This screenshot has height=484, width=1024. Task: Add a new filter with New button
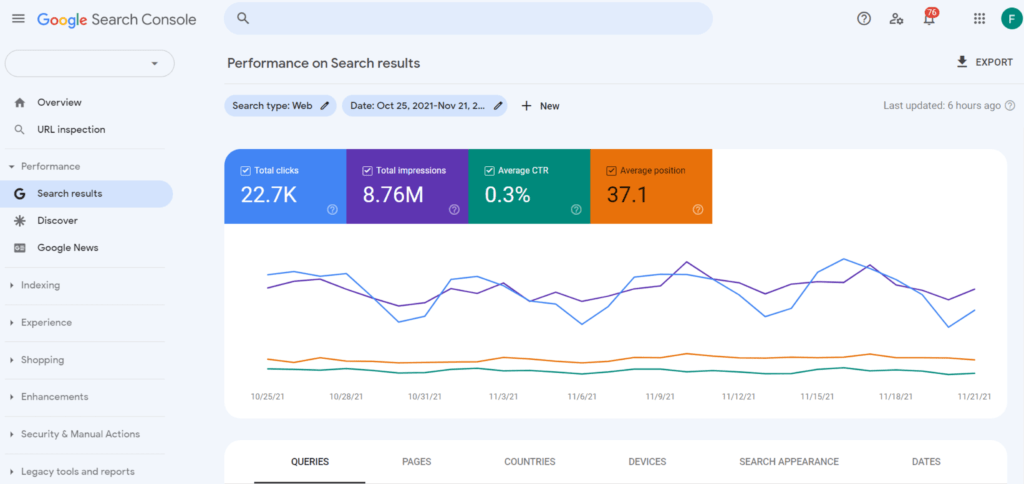click(540, 106)
